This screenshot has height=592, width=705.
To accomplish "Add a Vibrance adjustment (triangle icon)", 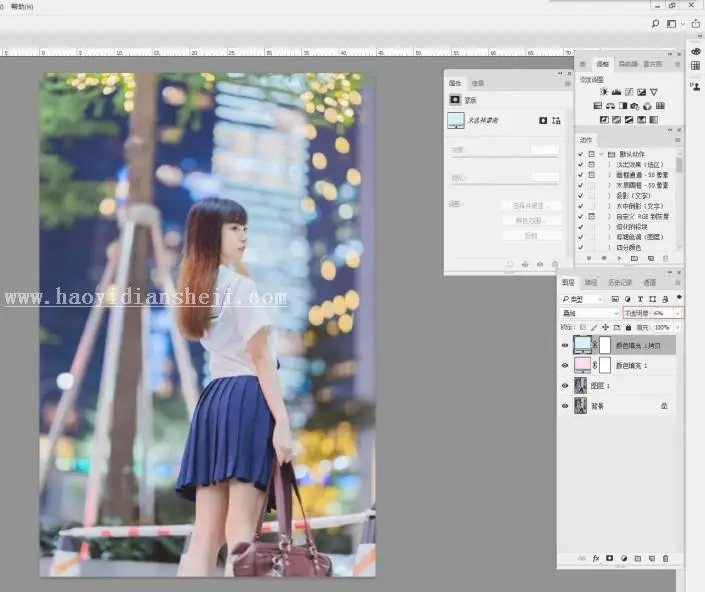I will click(x=654, y=92).
